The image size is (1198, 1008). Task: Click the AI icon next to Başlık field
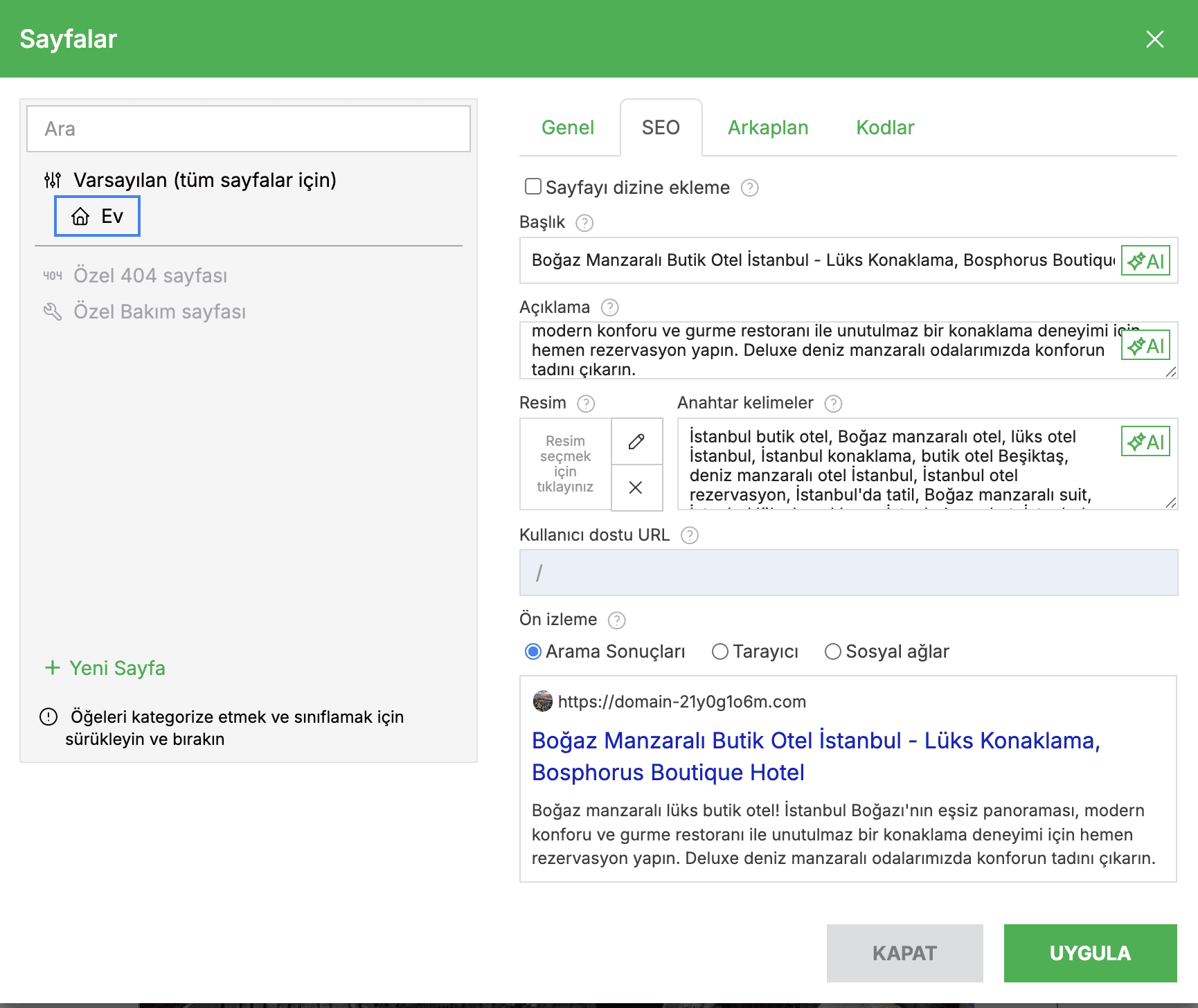[x=1145, y=260]
